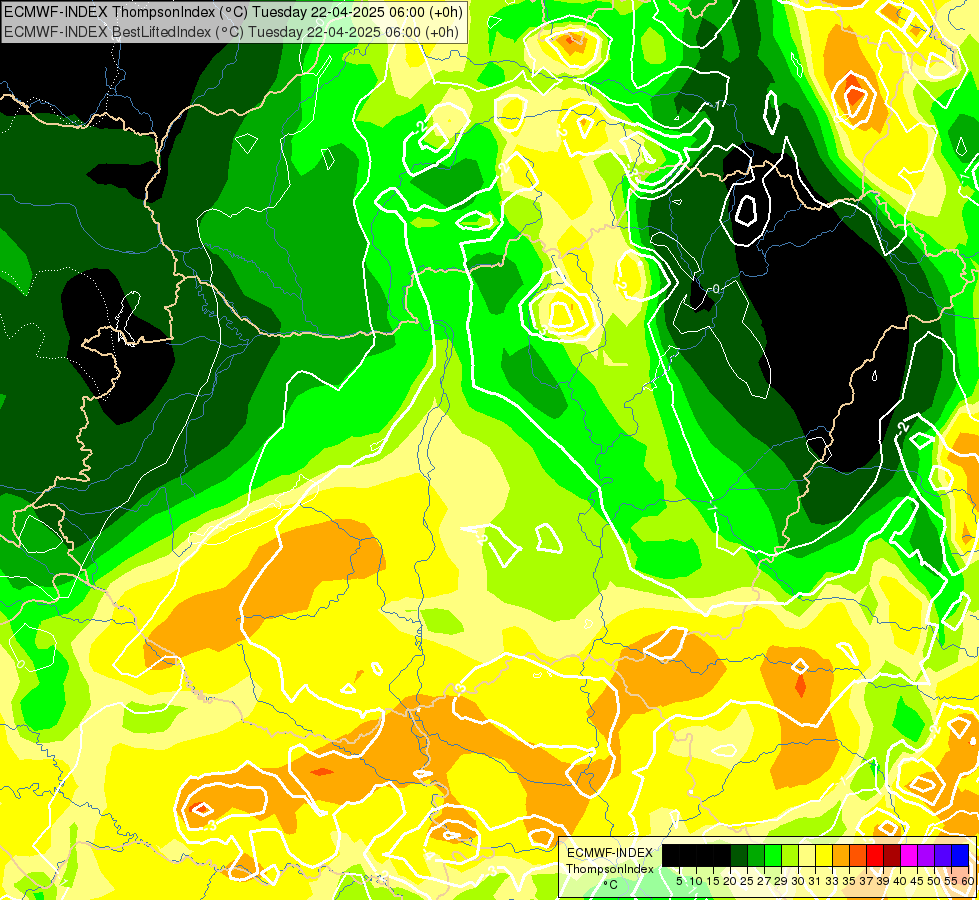Click the legend value 31
The height and width of the screenshot is (900, 979).
point(815,881)
